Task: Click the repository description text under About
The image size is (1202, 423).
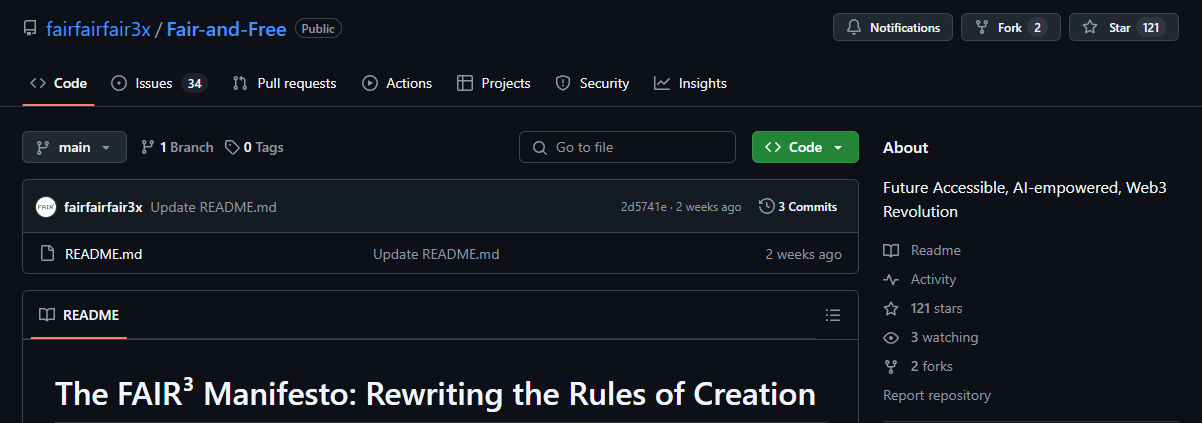Action: click(x=1025, y=199)
